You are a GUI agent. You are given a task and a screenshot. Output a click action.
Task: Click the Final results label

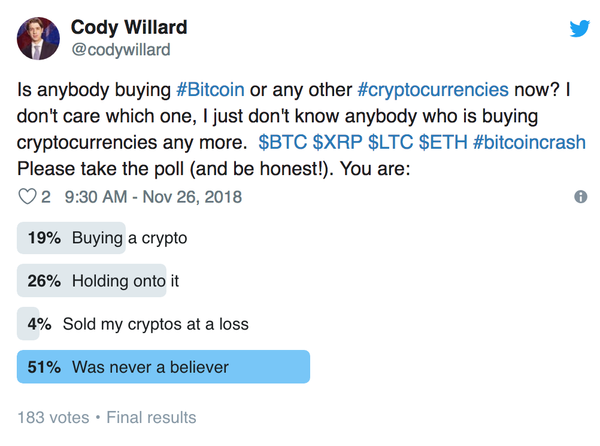coord(151,417)
